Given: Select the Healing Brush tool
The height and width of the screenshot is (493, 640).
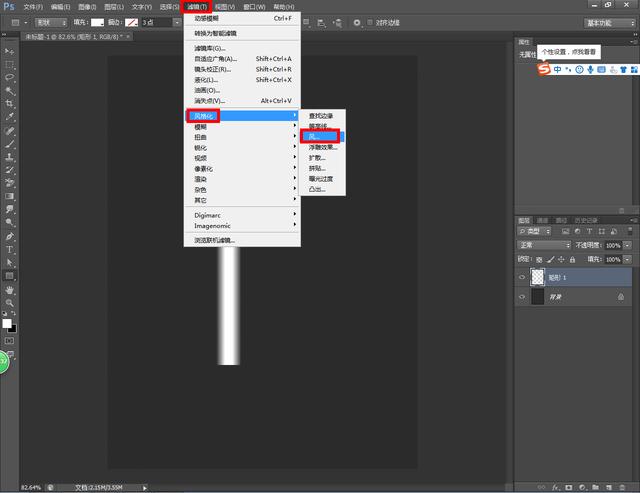Looking at the screenshot, I should point(10,131).
